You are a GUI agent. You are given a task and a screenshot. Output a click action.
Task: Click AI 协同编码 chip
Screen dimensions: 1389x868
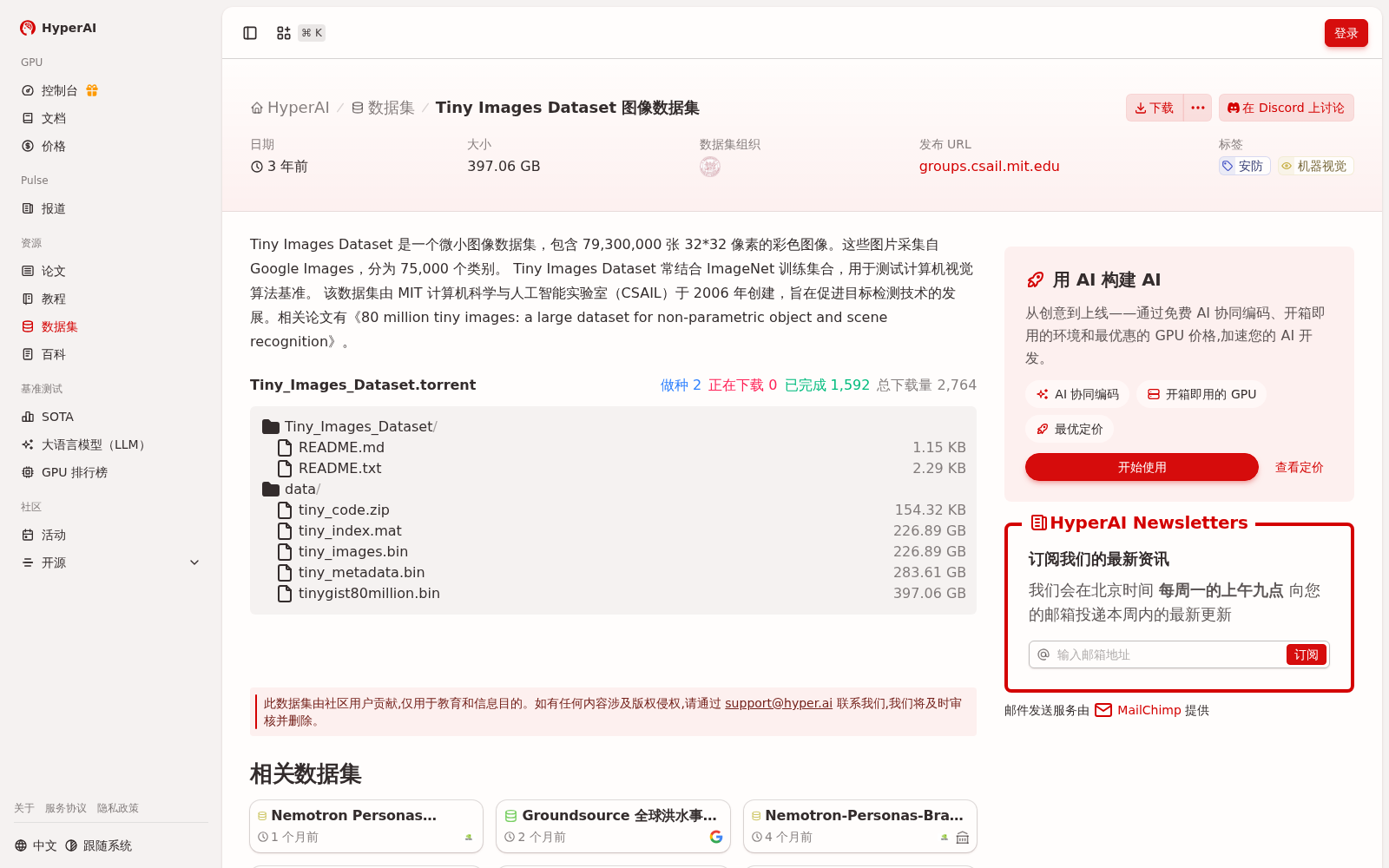click(x=1077, y=394)
